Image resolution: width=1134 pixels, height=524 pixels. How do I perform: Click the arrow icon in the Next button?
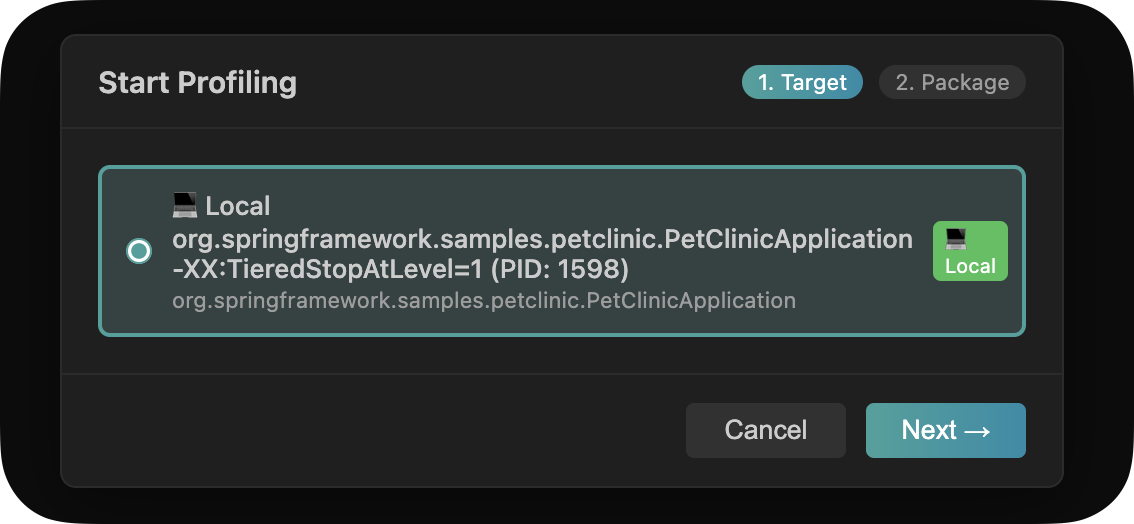[977, 430]
